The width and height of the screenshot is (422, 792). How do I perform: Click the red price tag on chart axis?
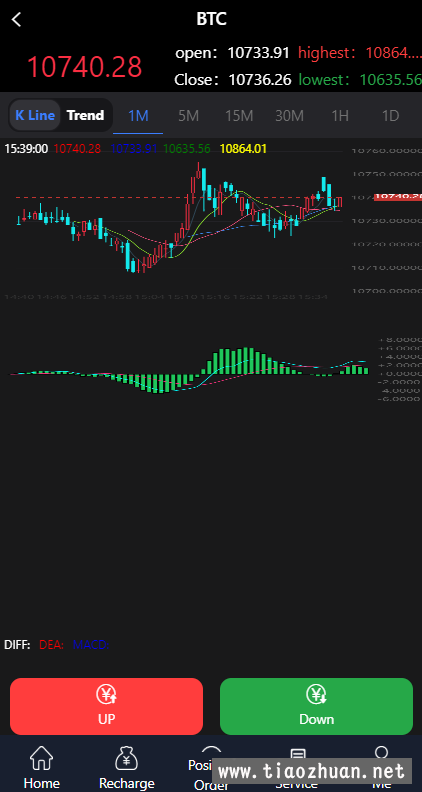[x=398, y=197]
